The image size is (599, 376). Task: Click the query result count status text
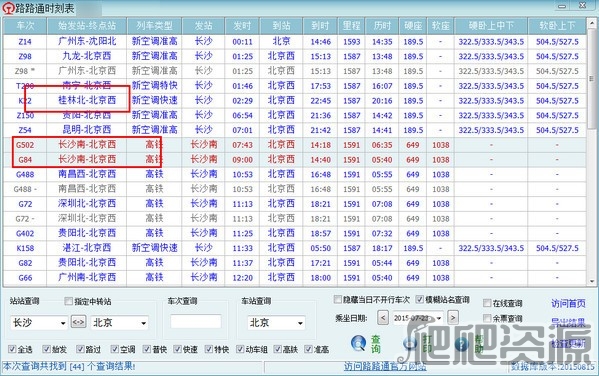(x=69, y=367)
